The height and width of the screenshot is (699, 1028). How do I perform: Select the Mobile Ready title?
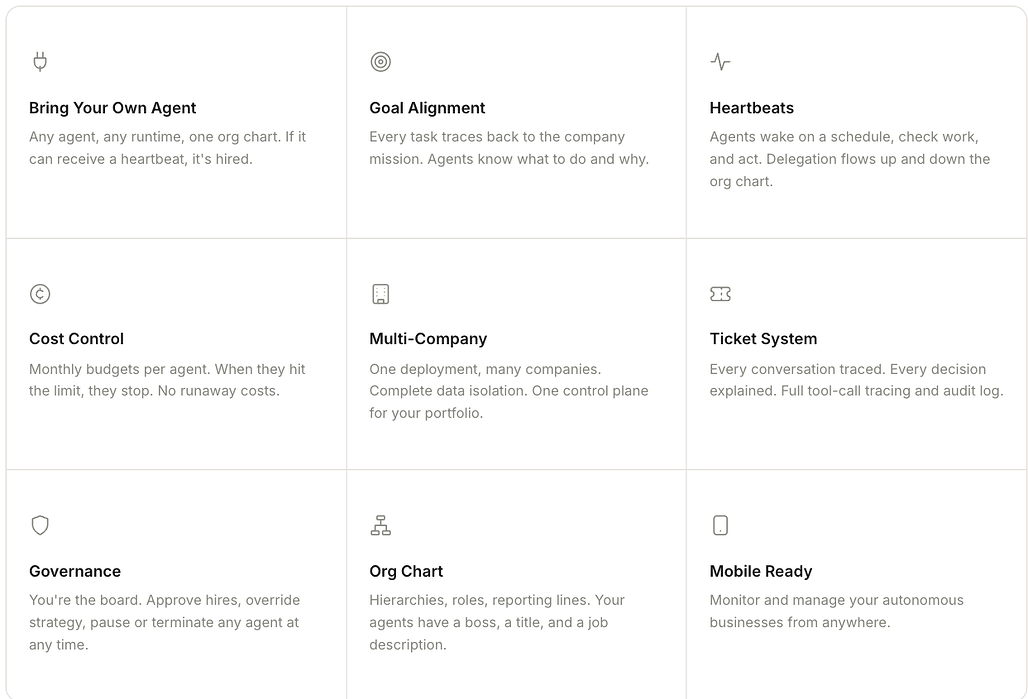[760, 571]
